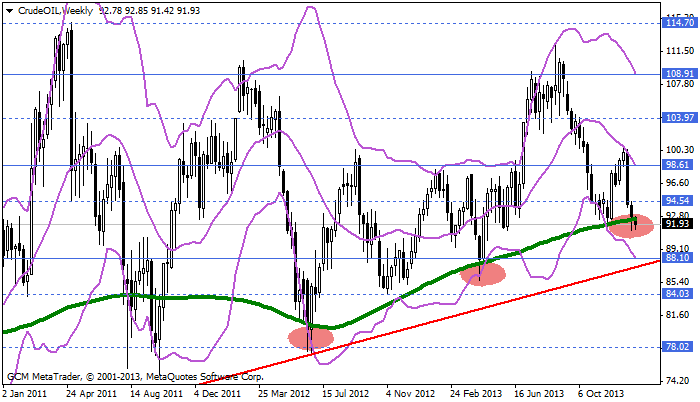Click the CrudeOIL,Weekly chart title
Viewport: 700px width, 402px height.
(52, 9)
